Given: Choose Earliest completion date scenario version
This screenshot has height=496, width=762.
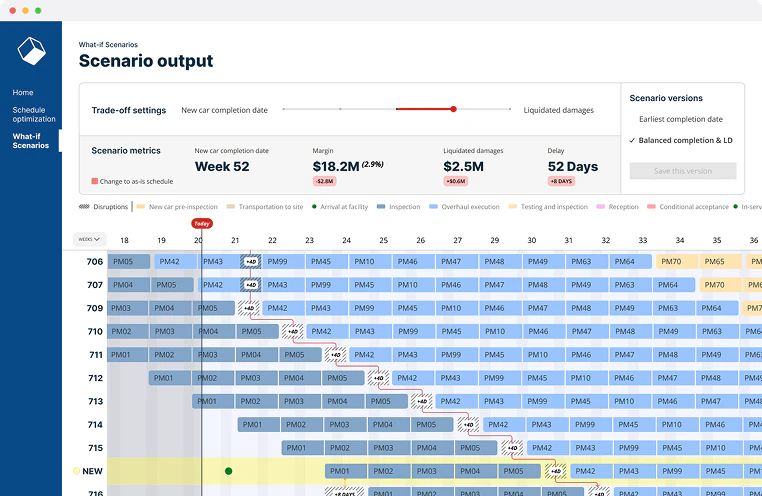Looking at the screenshot, I should 680,119.
